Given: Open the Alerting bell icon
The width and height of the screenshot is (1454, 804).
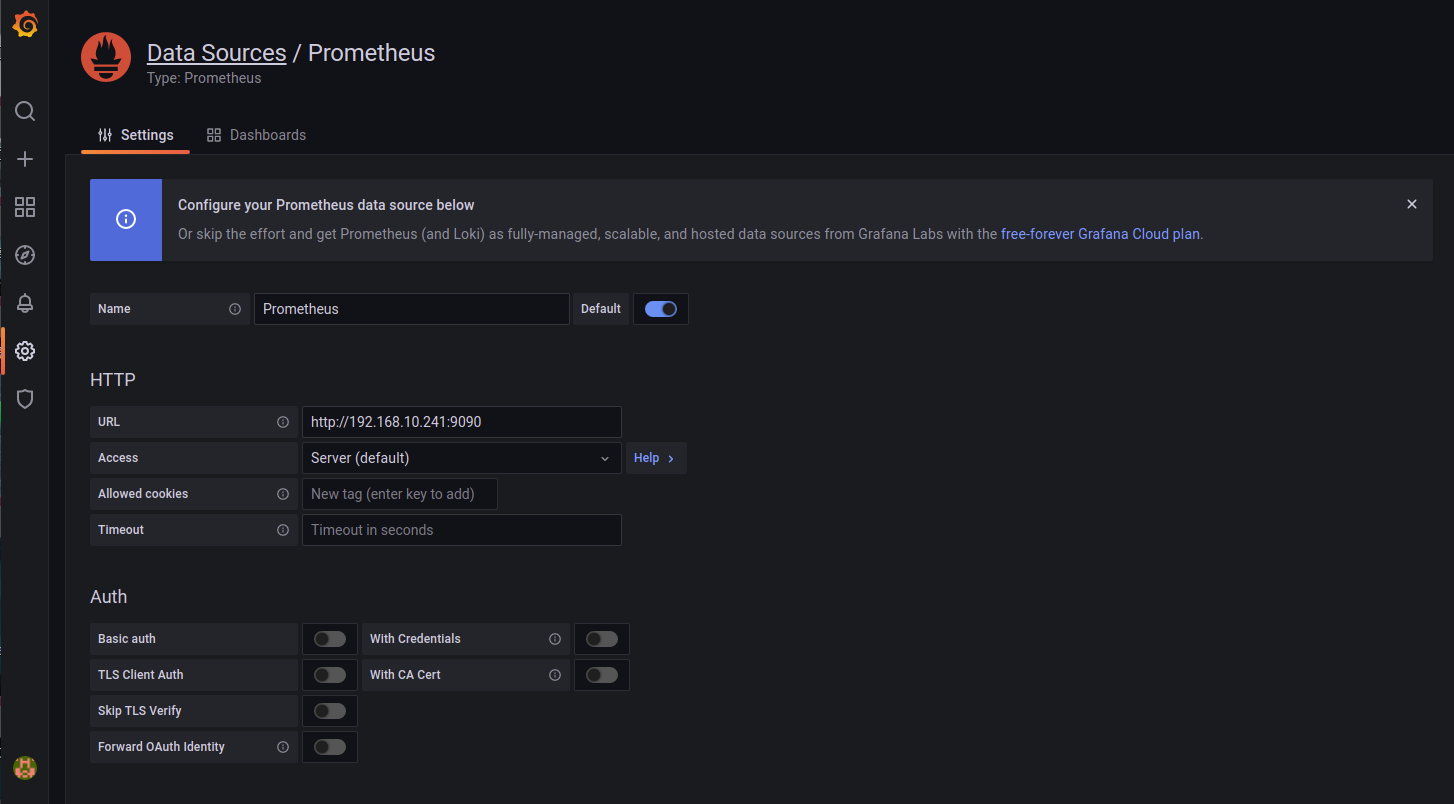Looking at the screenshot, I should 25,303.
